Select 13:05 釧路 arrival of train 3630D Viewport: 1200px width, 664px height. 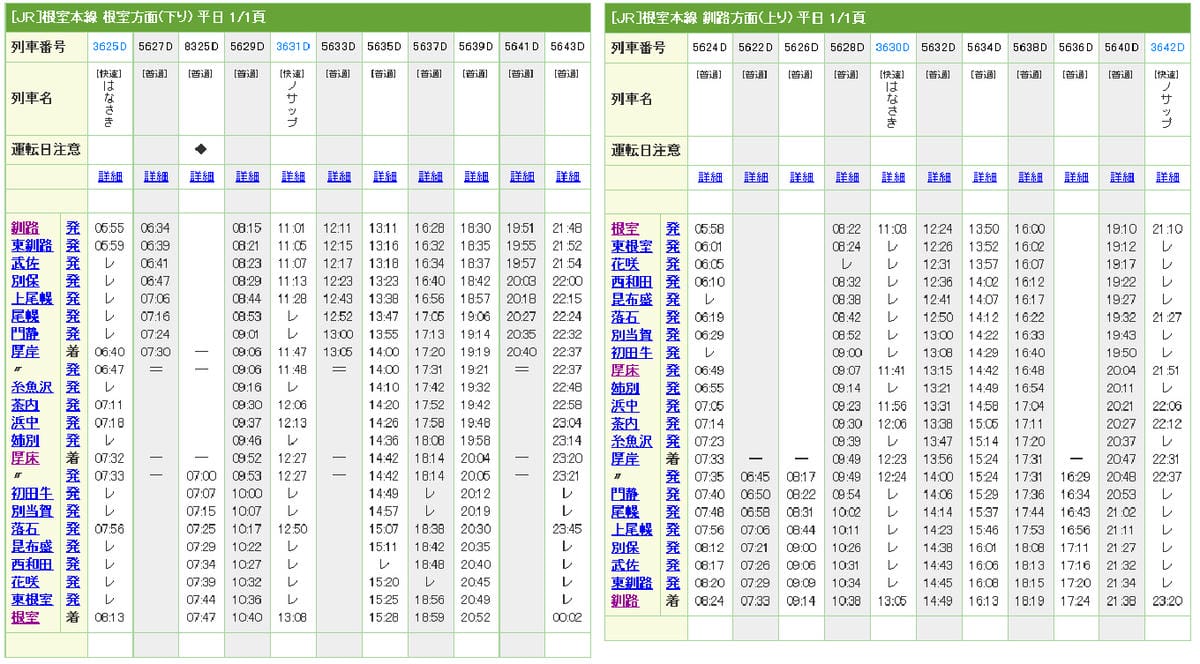[x=893, y=601]
